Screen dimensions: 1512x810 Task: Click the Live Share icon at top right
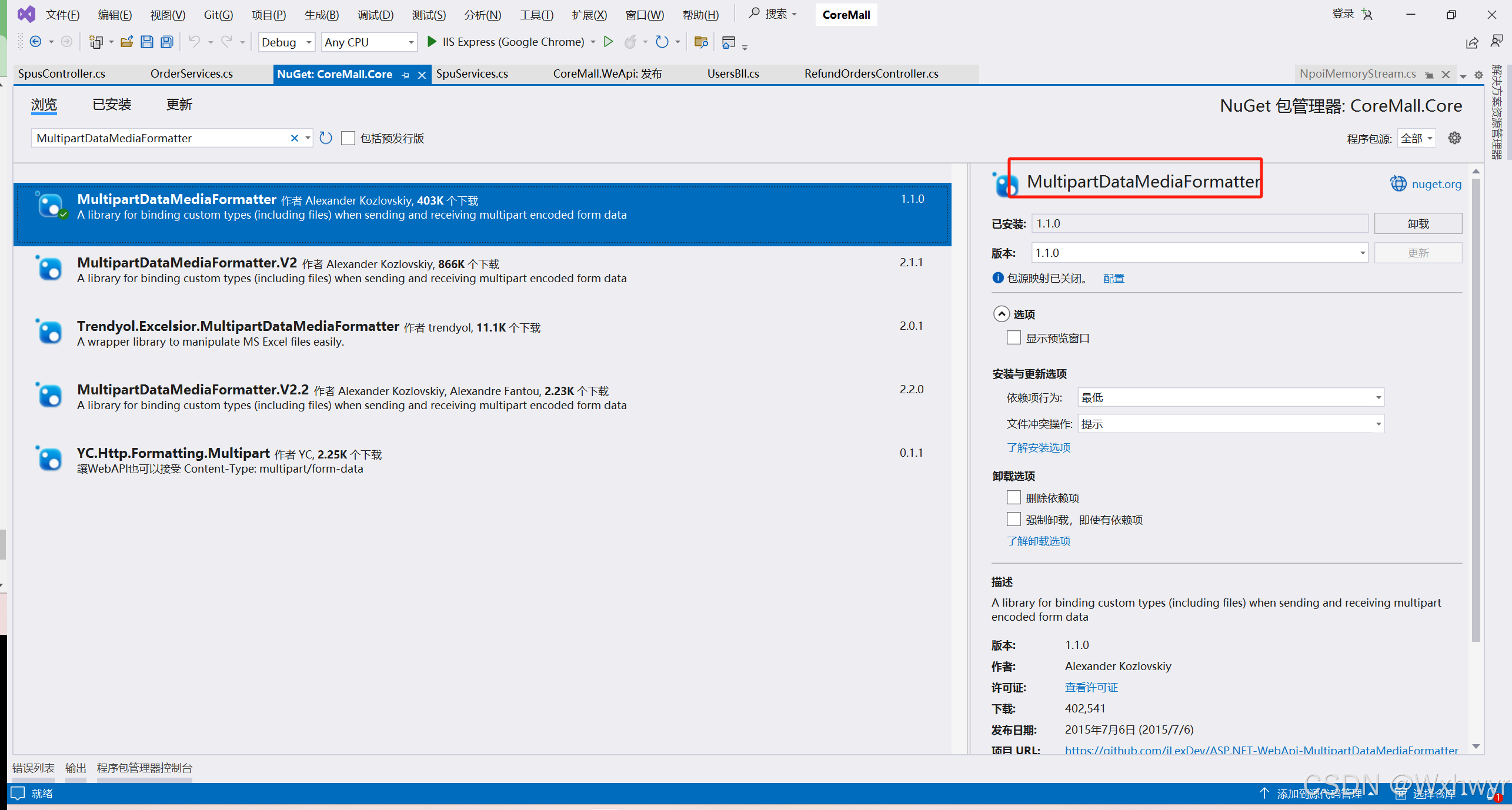click(x=1472, y=42)
